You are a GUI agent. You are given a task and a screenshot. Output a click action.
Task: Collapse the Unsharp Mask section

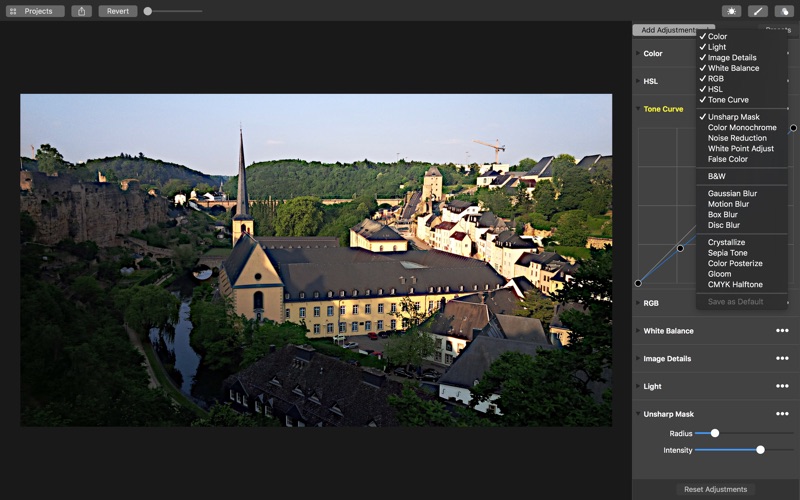[x=638, y=414]
